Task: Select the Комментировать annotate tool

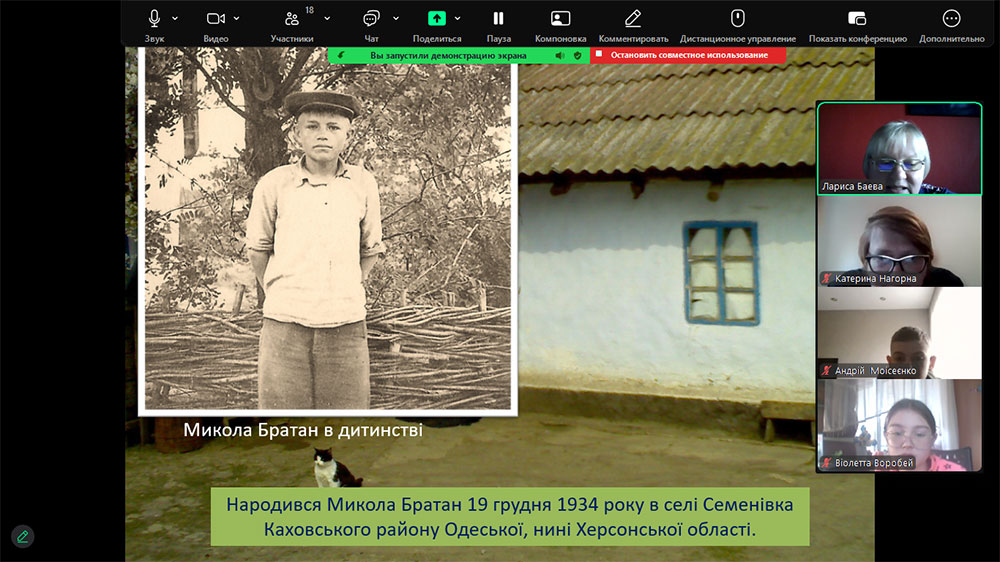Action: click(632, 19)
